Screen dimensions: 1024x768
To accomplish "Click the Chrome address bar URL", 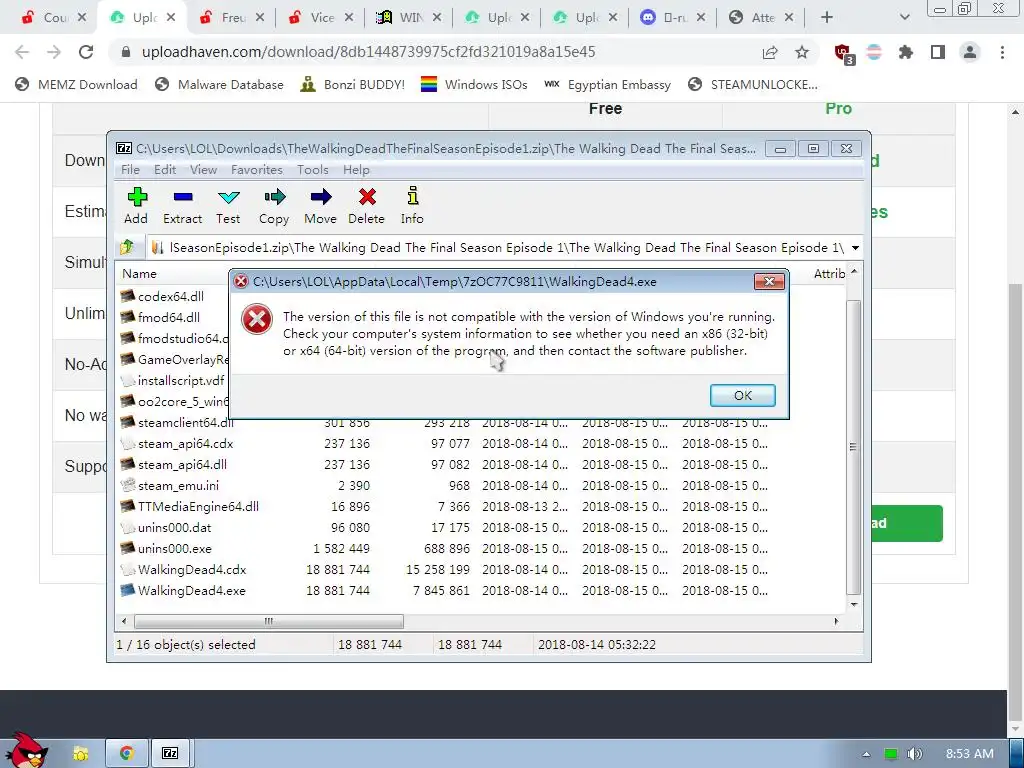I will 368,52.
